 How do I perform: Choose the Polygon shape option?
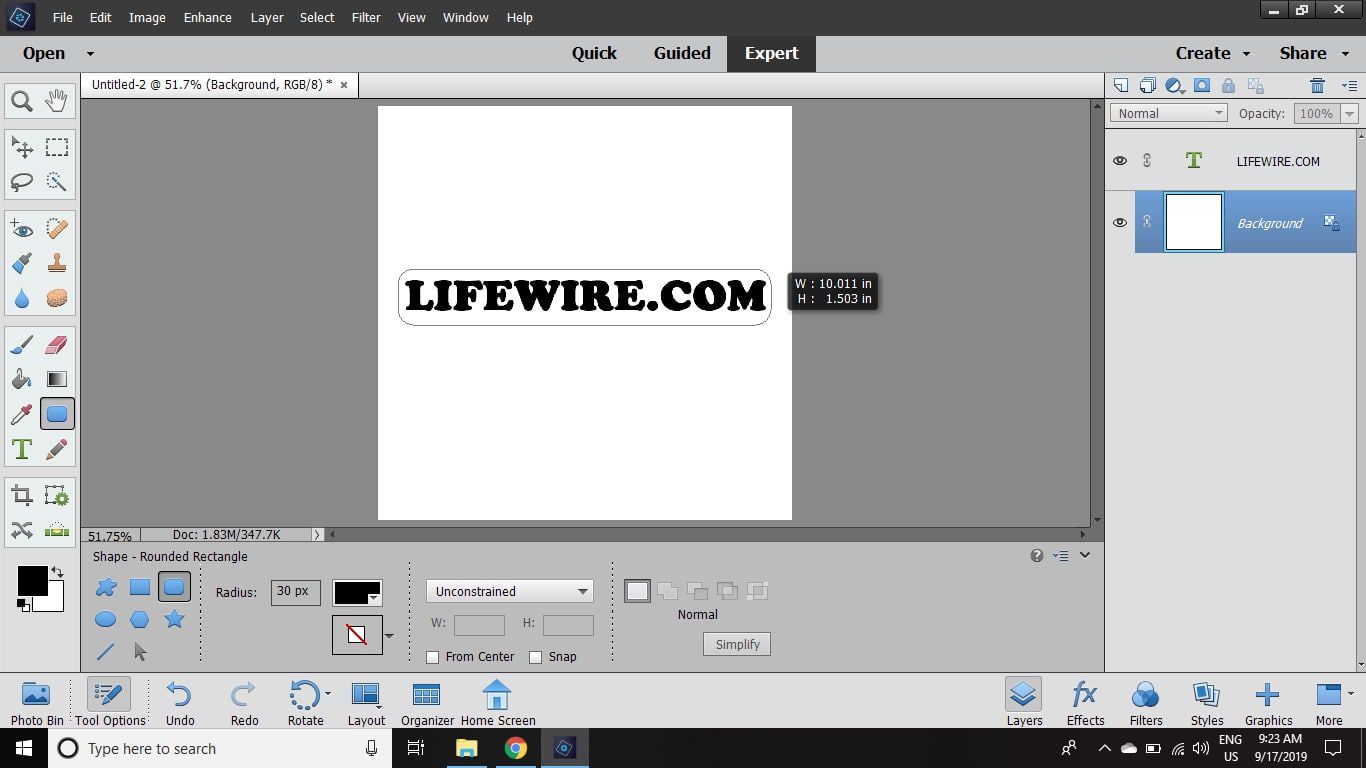coord(140,620)
